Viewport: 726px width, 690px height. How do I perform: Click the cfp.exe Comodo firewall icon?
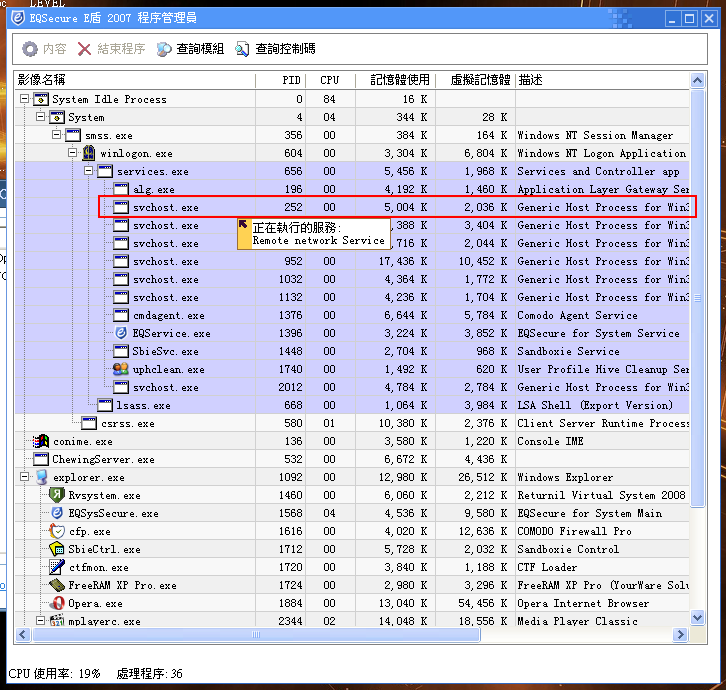coord(57,531)
